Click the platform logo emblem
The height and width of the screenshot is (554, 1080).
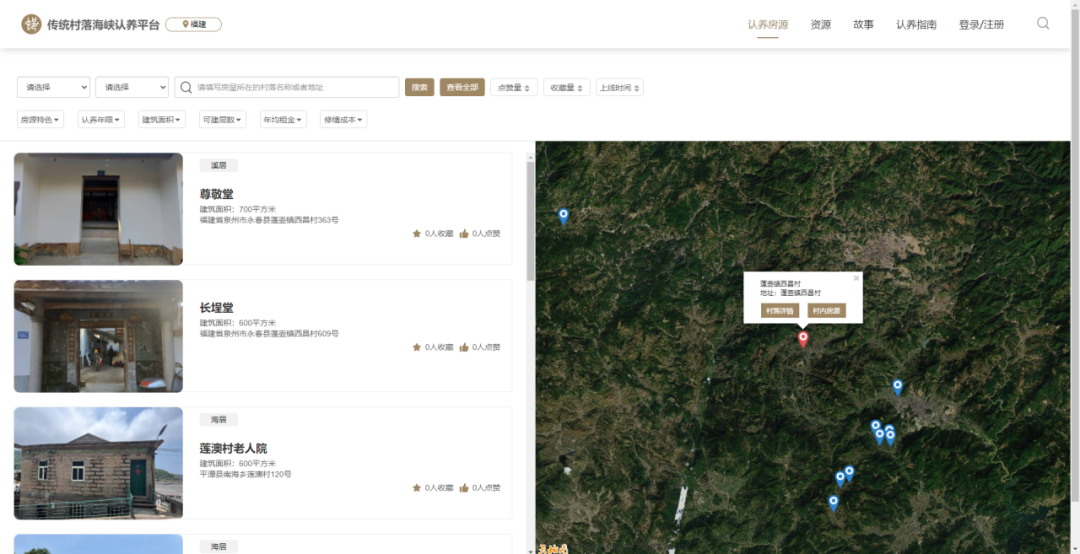31,24
